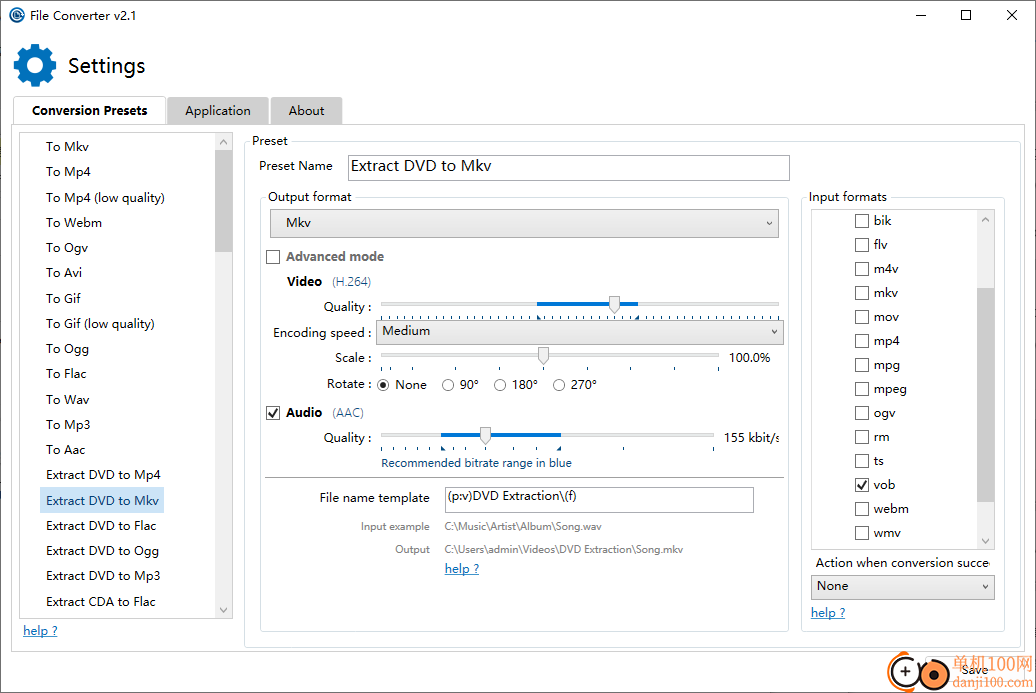1036x693 pixels.
Task: Check the mpeg input format
Action: coord(862,389)
